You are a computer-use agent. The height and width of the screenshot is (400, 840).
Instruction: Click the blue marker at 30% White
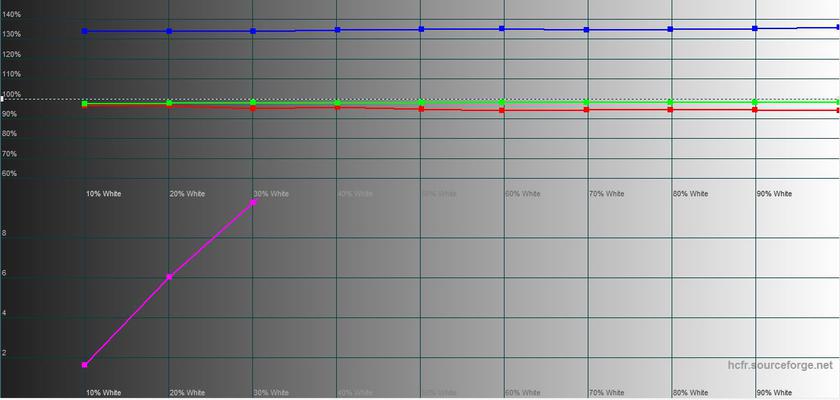coord(253,31)
